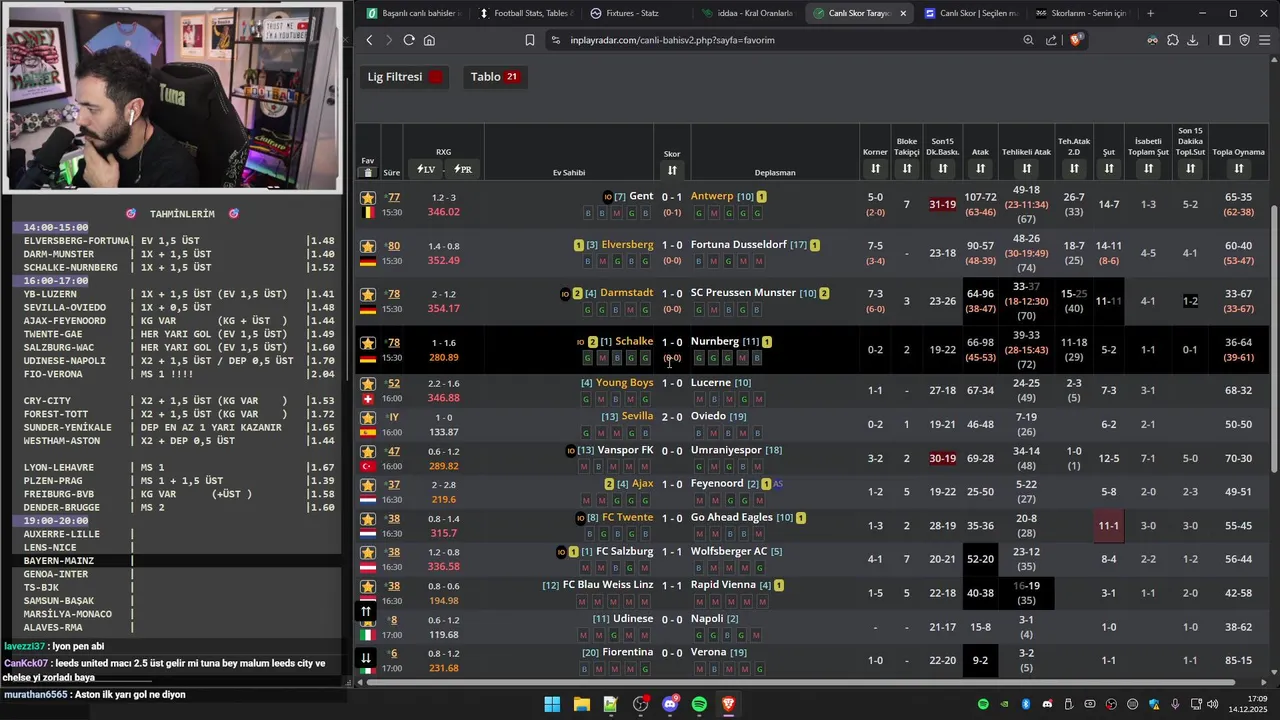Sort by the Bloke Takipçi column arrows

pos(907,168)
